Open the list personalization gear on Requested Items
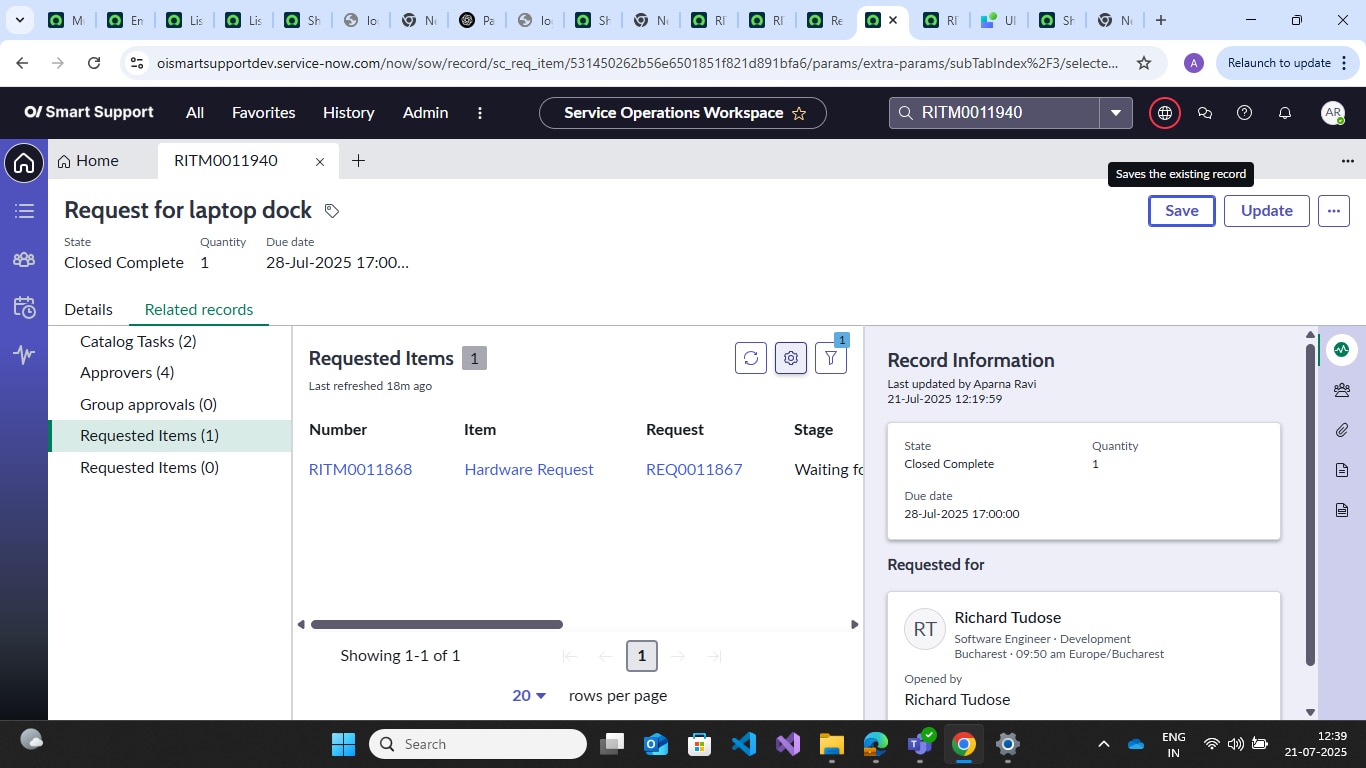 coord(790,357)
